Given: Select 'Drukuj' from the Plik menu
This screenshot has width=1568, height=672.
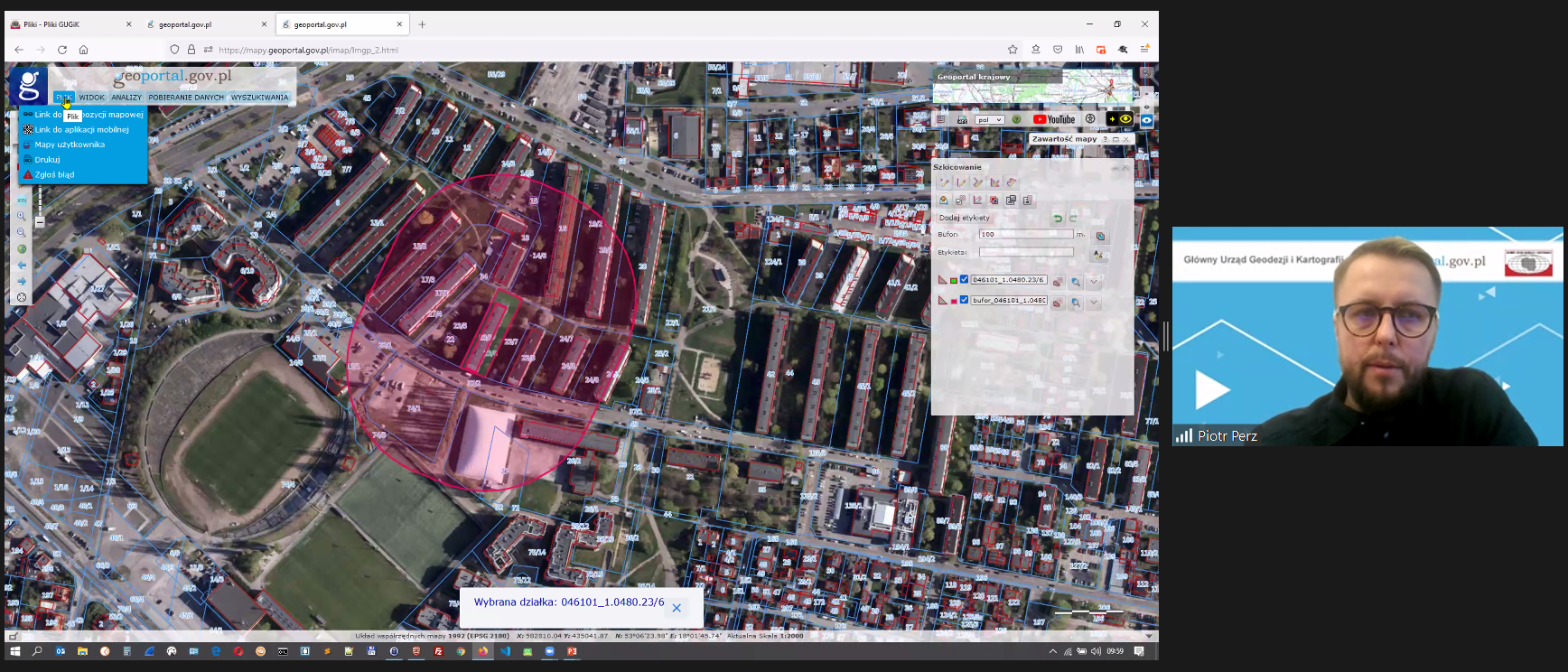Looking at the screenshot, I should coord(47,160).
